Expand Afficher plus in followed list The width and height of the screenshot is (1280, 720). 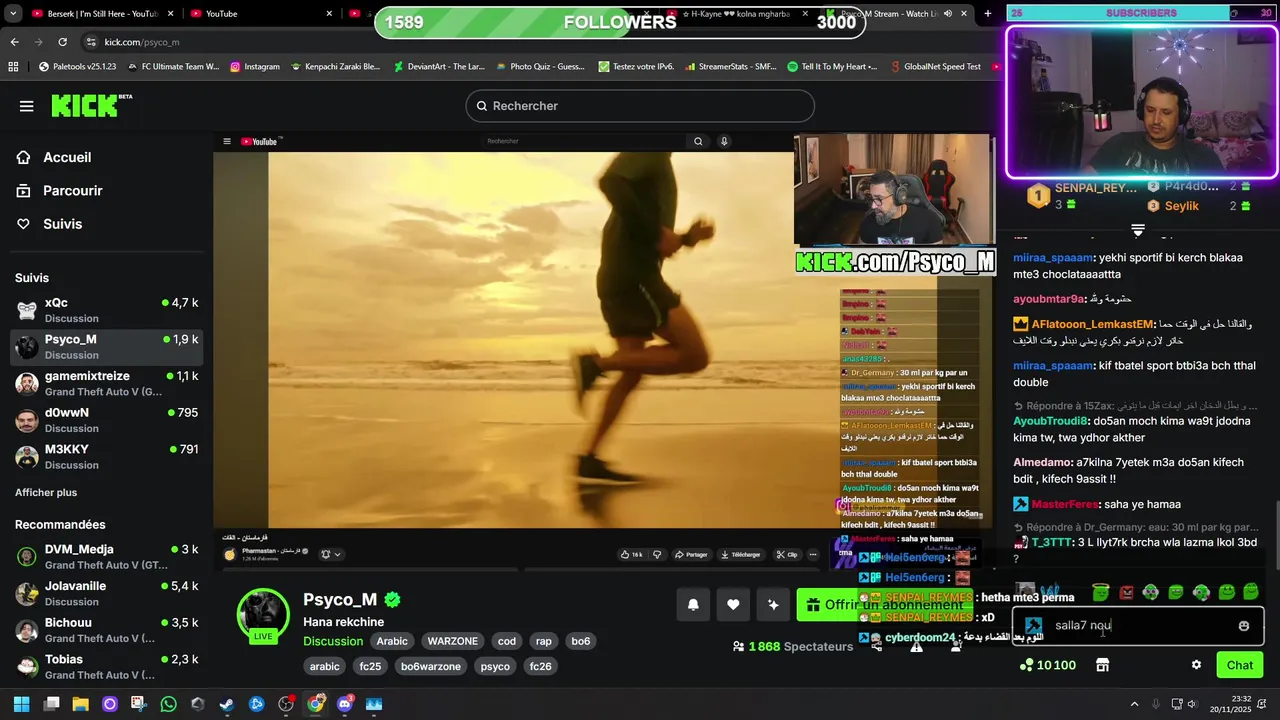[x=46, y=492]
